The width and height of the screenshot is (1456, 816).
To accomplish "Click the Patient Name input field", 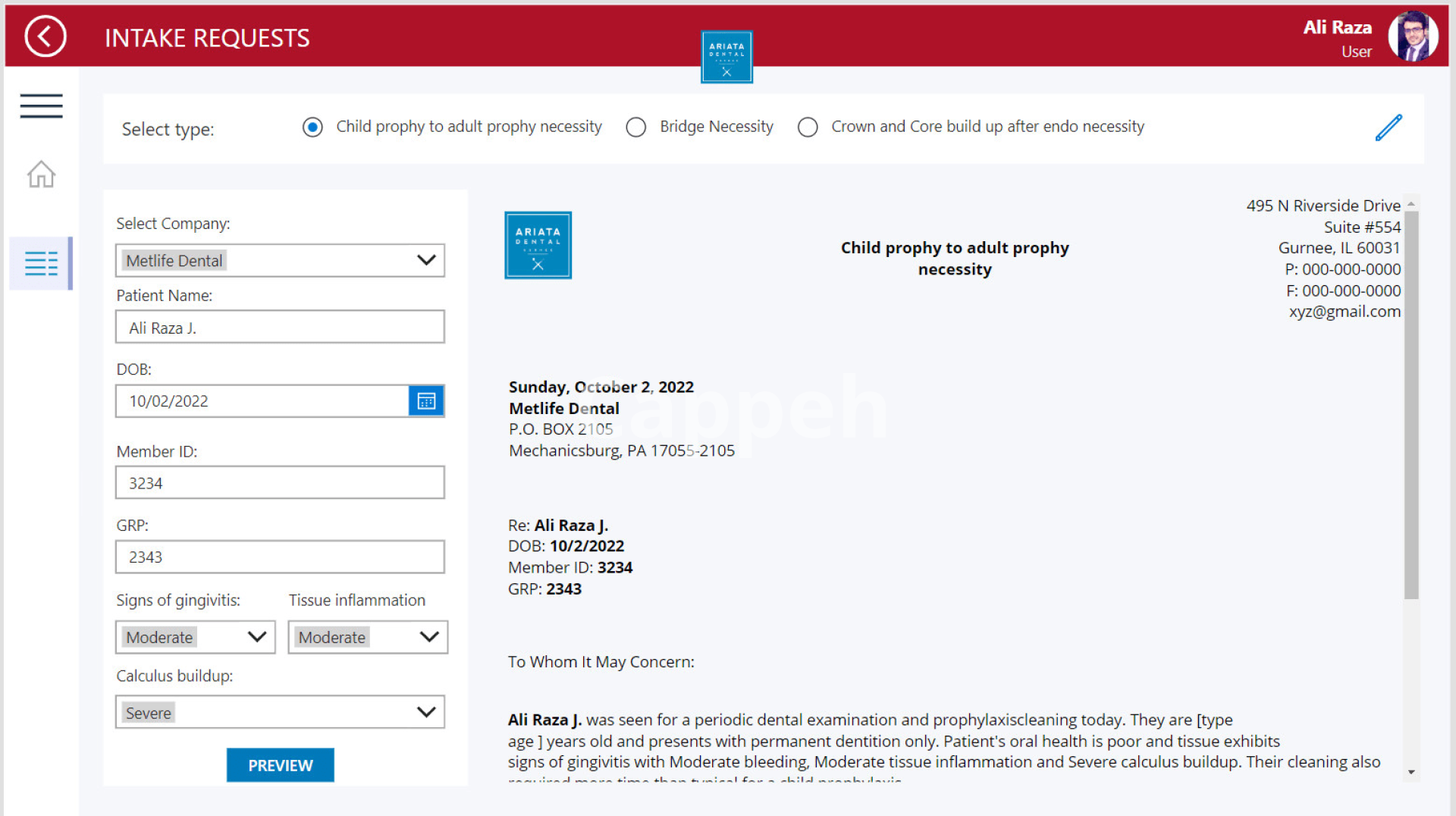I will [280, 328].
